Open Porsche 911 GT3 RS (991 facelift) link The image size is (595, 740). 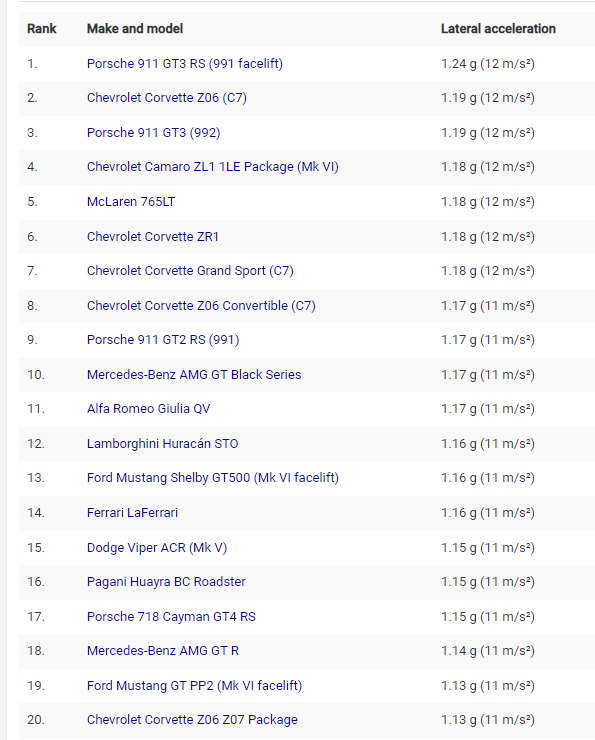(185, 64)
